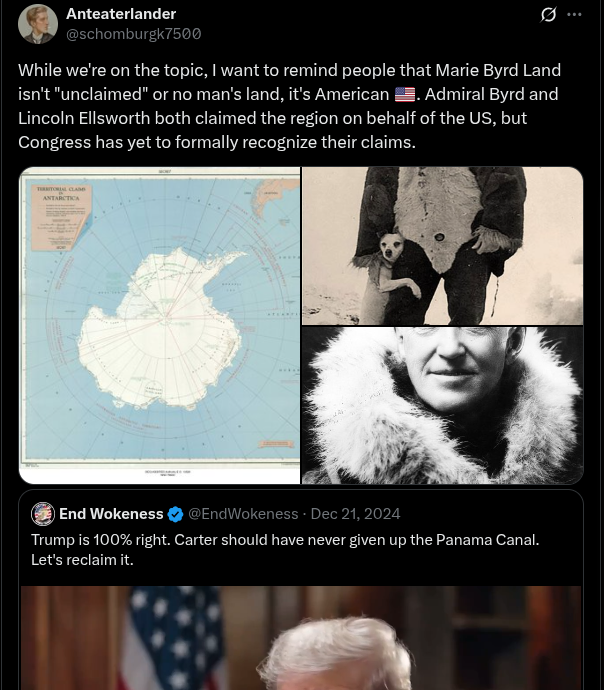Open Anteaterlander's profile avatar
Image resolution: width=604 pixels, height=690 pixels.
pos(38,24)
